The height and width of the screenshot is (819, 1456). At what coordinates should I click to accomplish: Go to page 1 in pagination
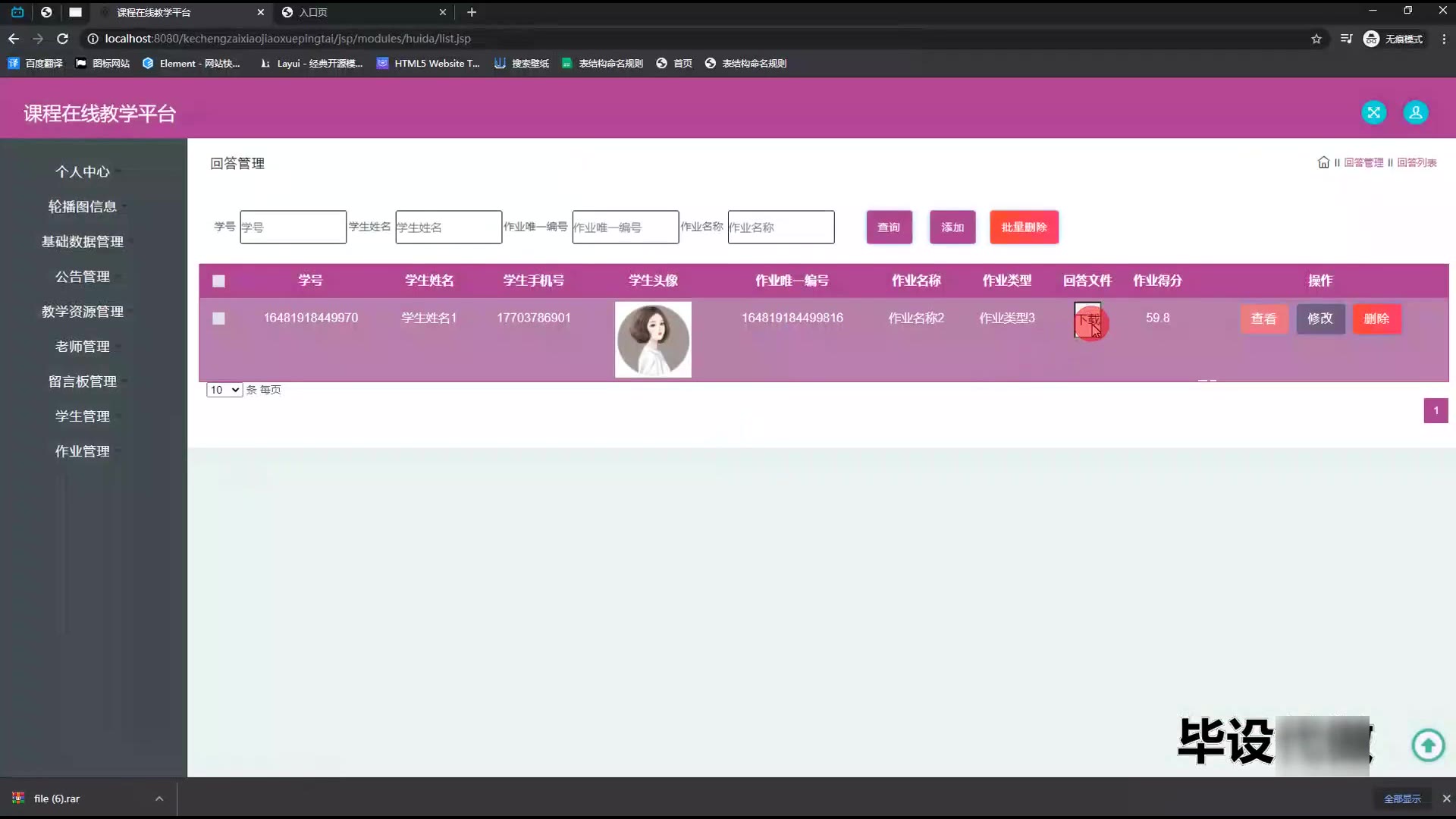[x=1436, y=411]
